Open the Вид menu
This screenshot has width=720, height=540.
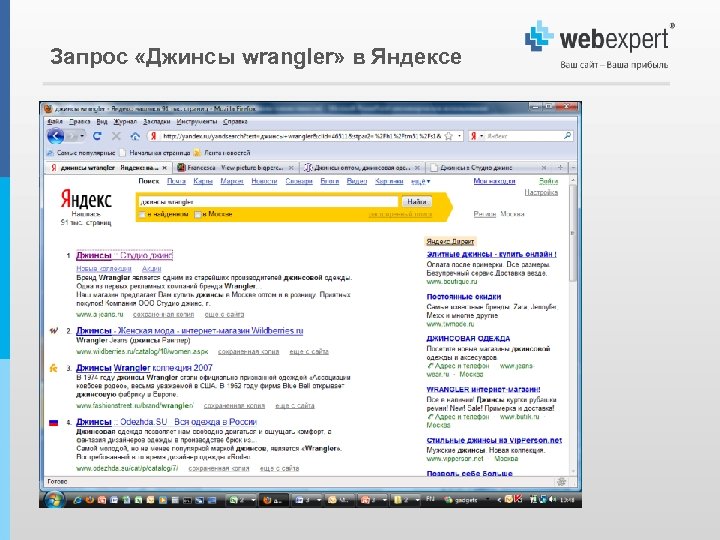[101, 122]
